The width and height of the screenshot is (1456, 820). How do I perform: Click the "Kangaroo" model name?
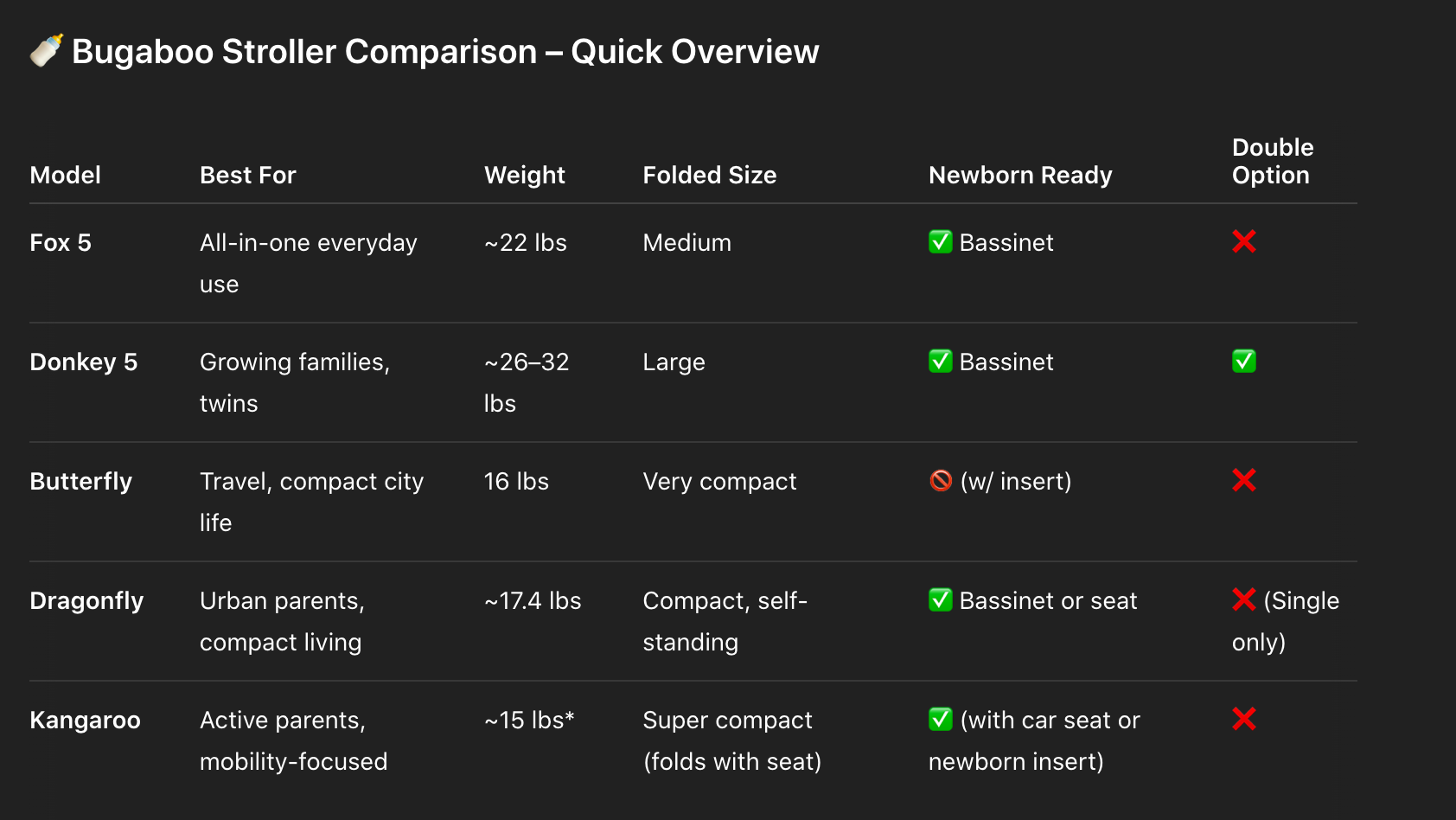coord(85,721)
